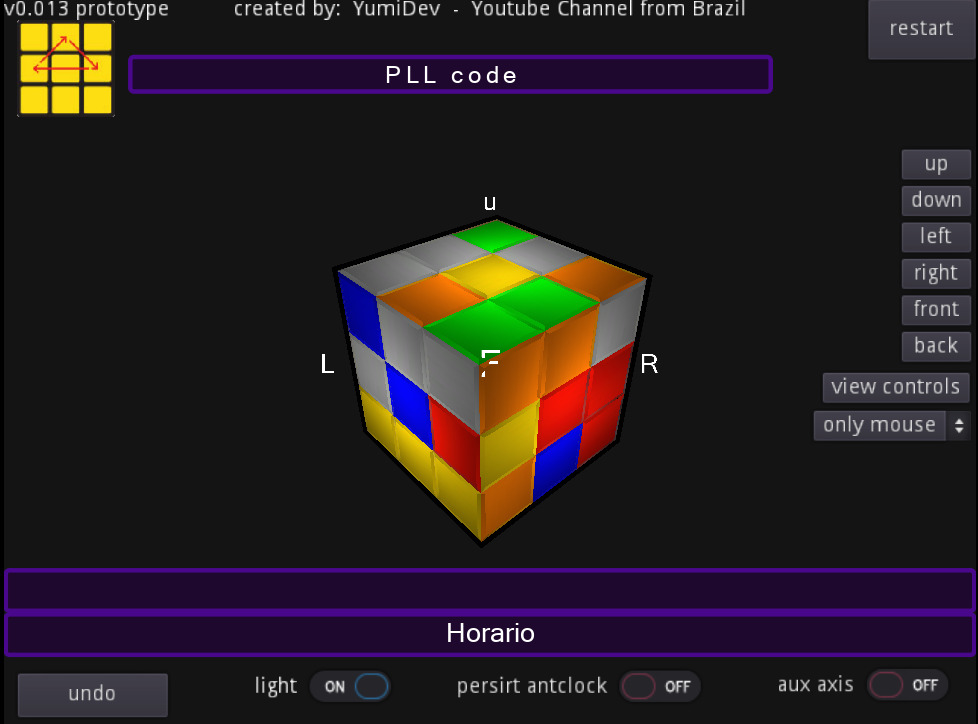The width and height of the screenshot is (978, 724).
Task: Select the back view button
Action: point(935,345)
